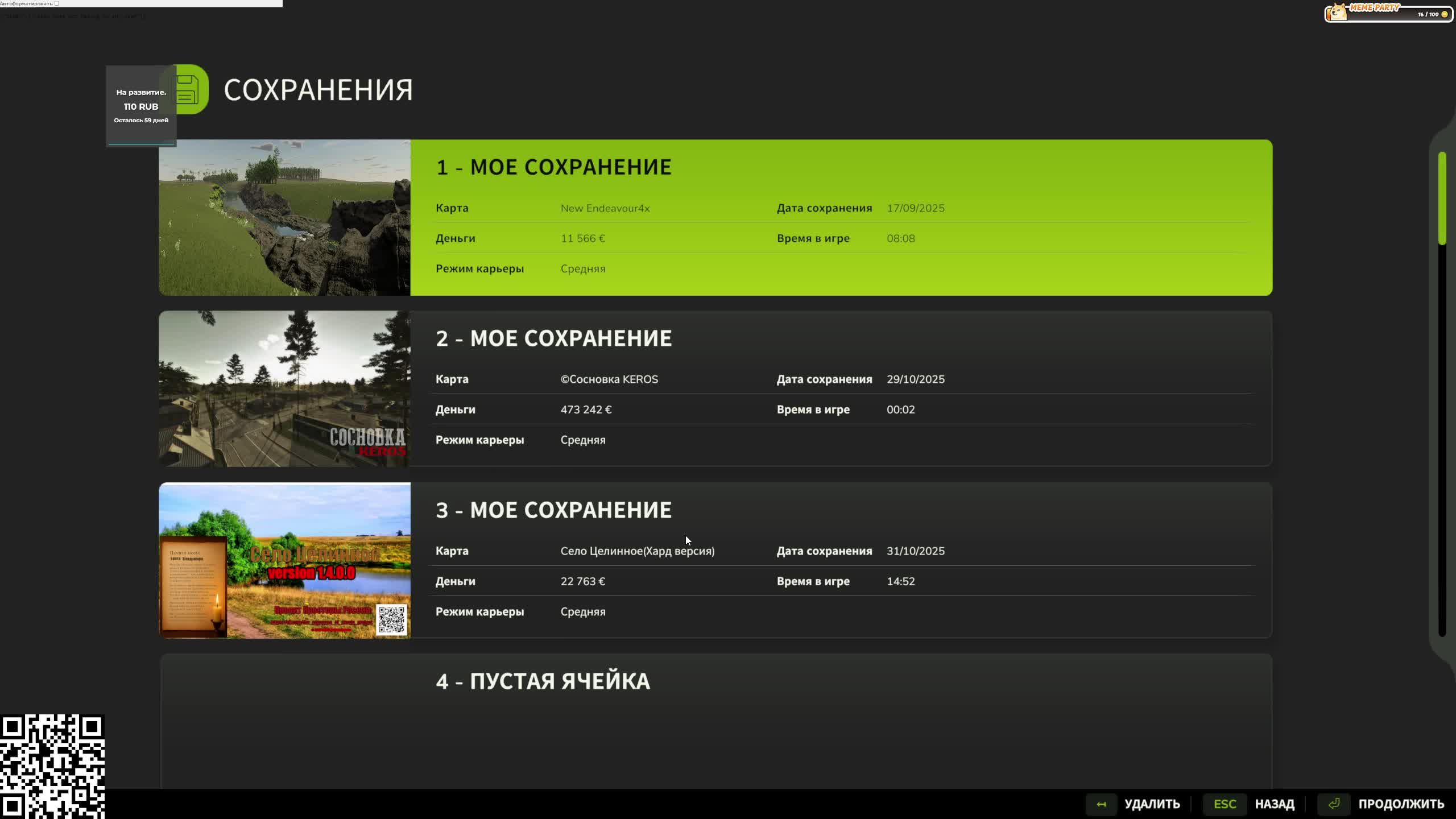This screenshot has height=819, width=1456.
Task: Click the small QR code on Село Целинное thumbnail
Action: tap(391, 619)
